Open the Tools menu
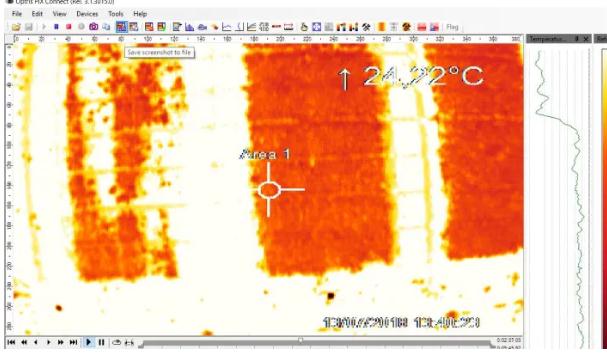This screenshot has height=364, width=607. 116,14
